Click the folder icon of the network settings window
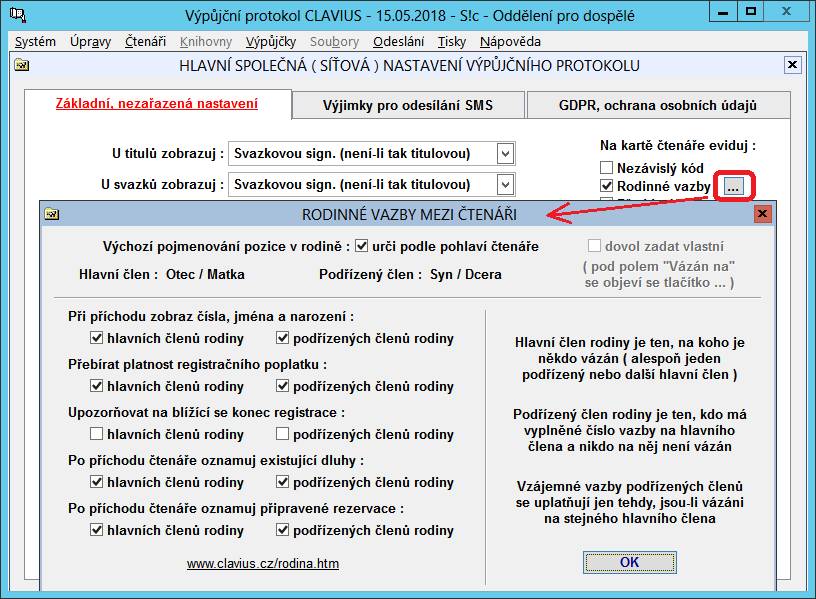This screenshot has height=599, width=816. coord(21,65)
